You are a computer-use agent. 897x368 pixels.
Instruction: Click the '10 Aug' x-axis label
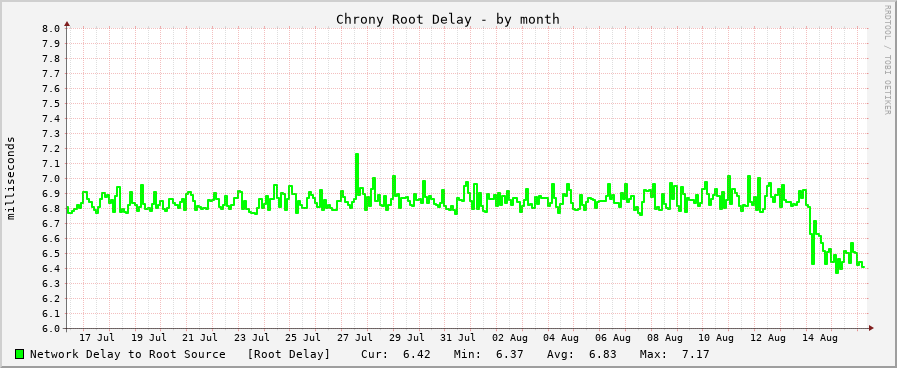(717, 338)
